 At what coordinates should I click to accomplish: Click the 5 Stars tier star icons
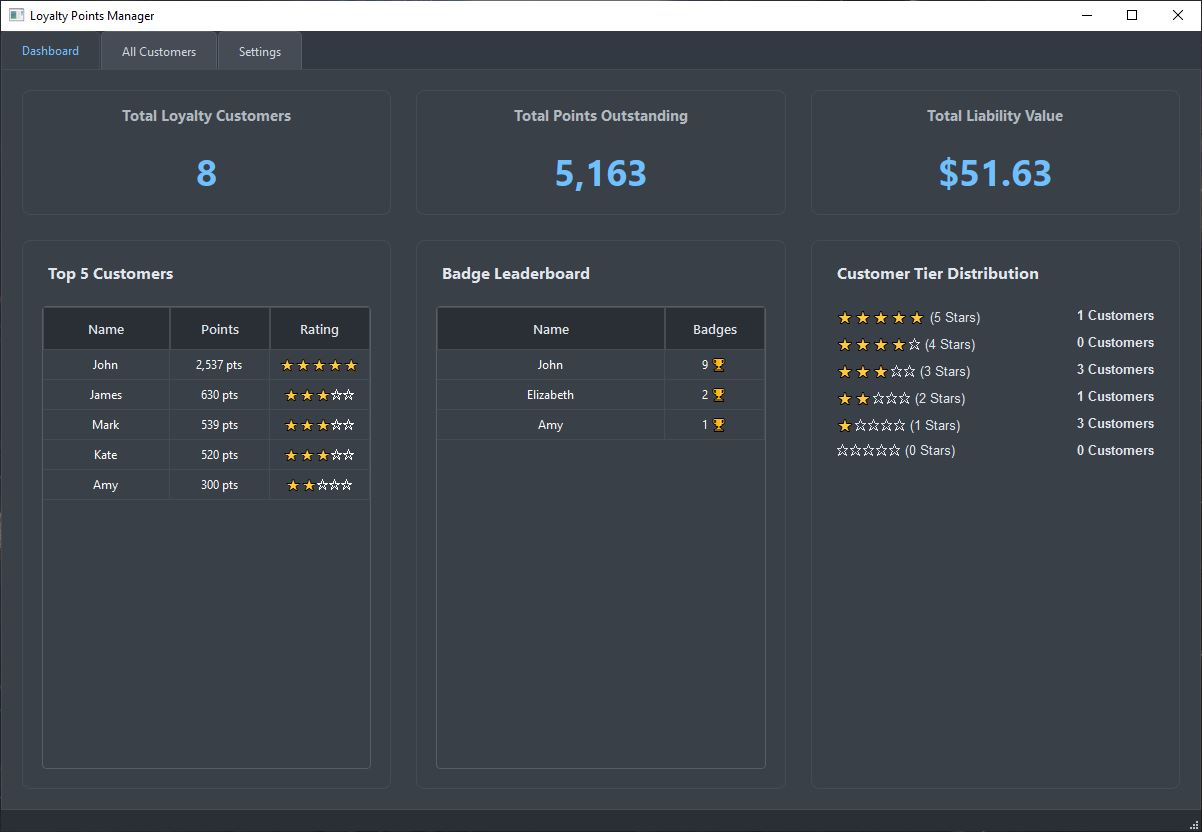(x=880, y=318)
